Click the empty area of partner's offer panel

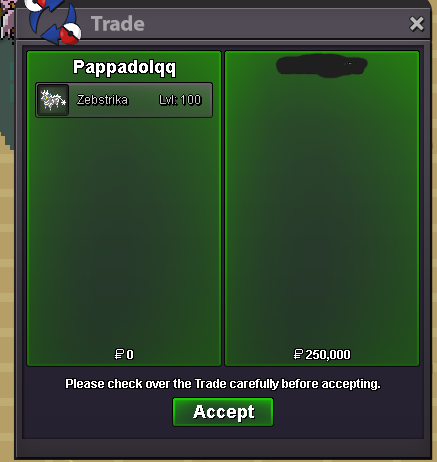[x=322, y=213]
